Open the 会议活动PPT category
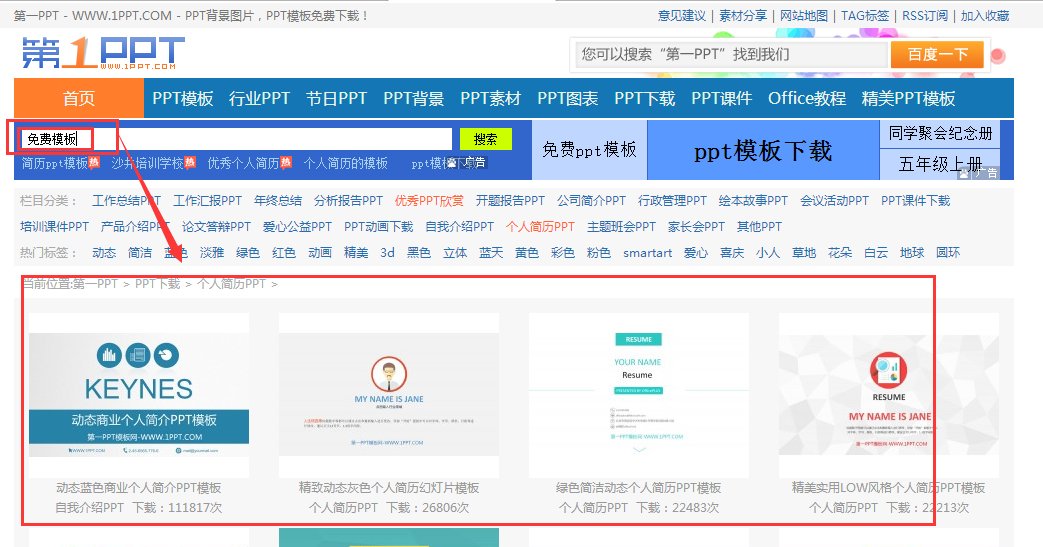The width and height of the screenshot is (1043, 547). (834, 200)
